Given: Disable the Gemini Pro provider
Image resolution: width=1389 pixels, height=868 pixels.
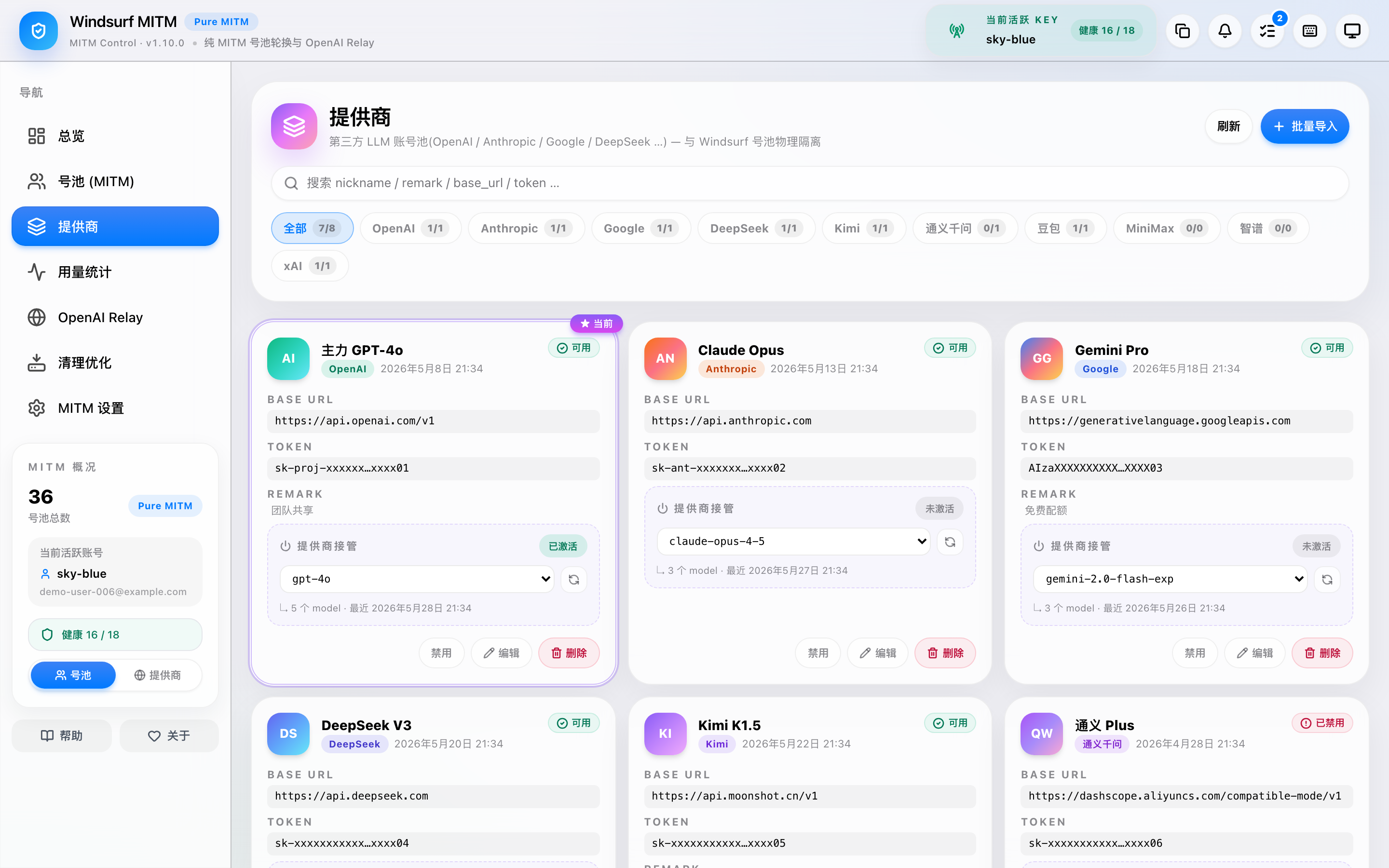Looking at the screenshot, I should pyautogui.click(x=1195, y=653).
